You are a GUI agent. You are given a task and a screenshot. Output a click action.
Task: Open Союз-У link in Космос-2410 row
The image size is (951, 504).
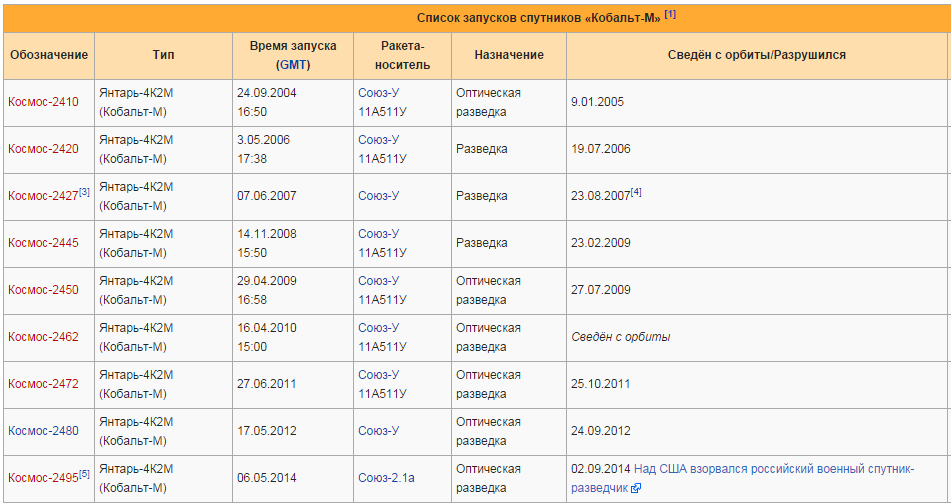click(378, 93)
